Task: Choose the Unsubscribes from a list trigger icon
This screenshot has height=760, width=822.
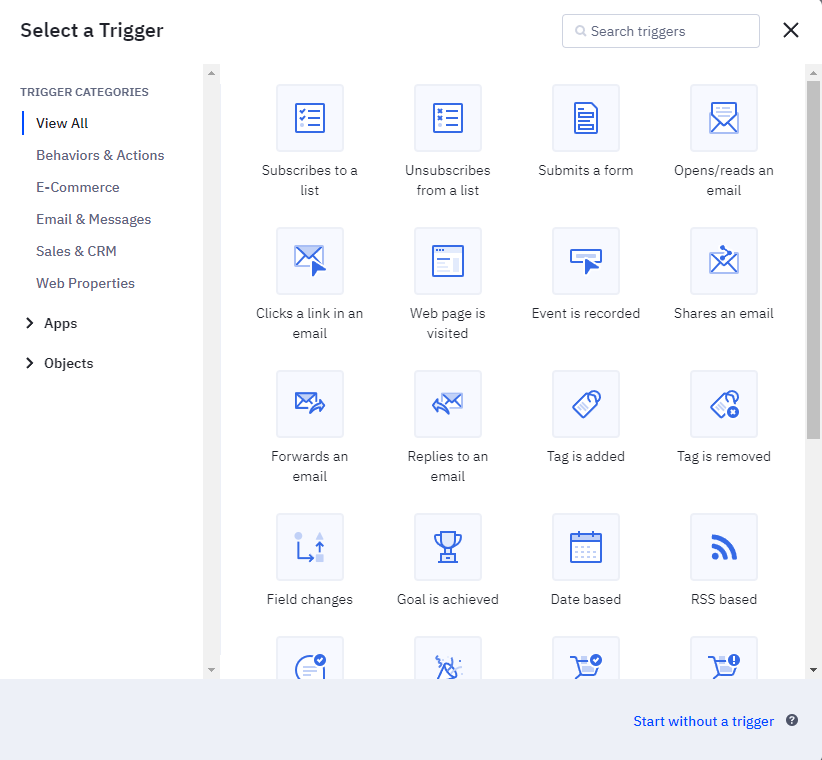Action: click(448, 118)
